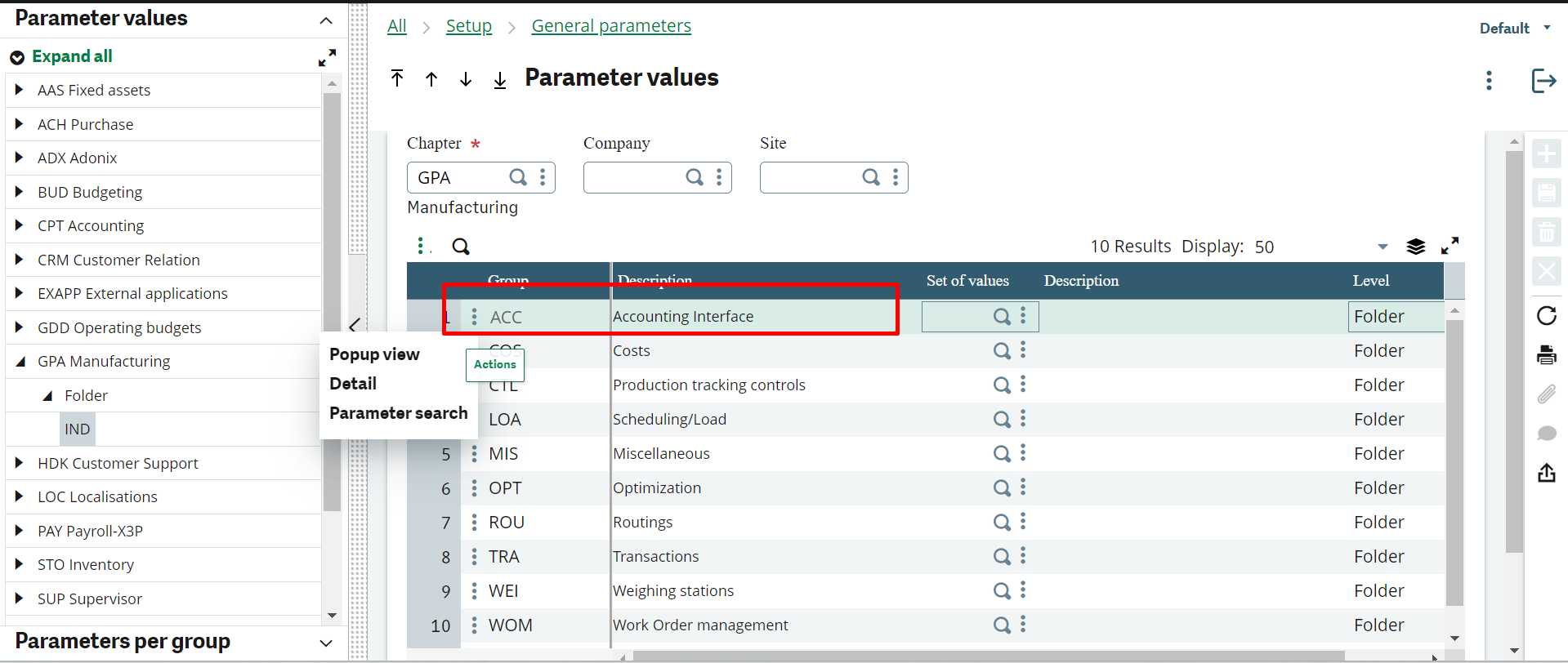This screenshot has width=1568, height=663.
Task: Open the Display count dropdown arrow
Action: click(1383, 247)
